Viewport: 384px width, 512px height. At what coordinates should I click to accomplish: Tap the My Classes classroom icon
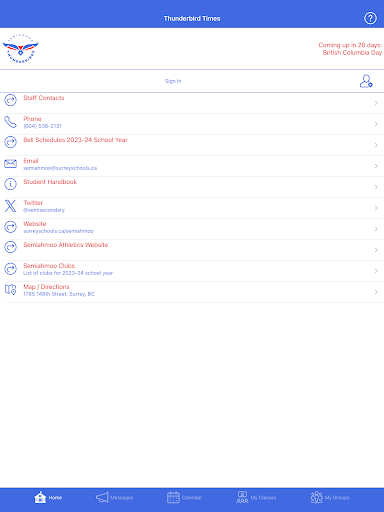(x=242, y=497)
